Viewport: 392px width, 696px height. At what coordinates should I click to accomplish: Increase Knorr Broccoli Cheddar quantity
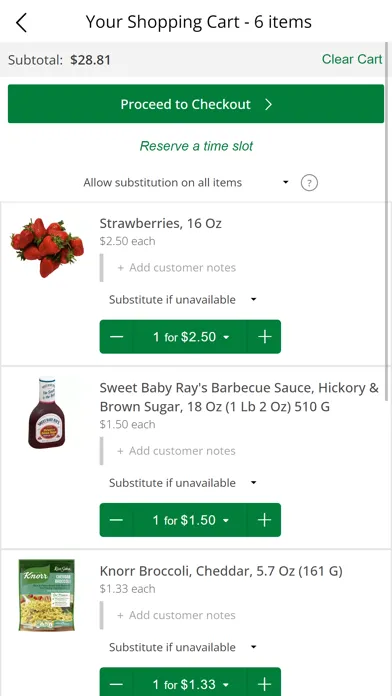pyautogui.click(x=264, y=684)
